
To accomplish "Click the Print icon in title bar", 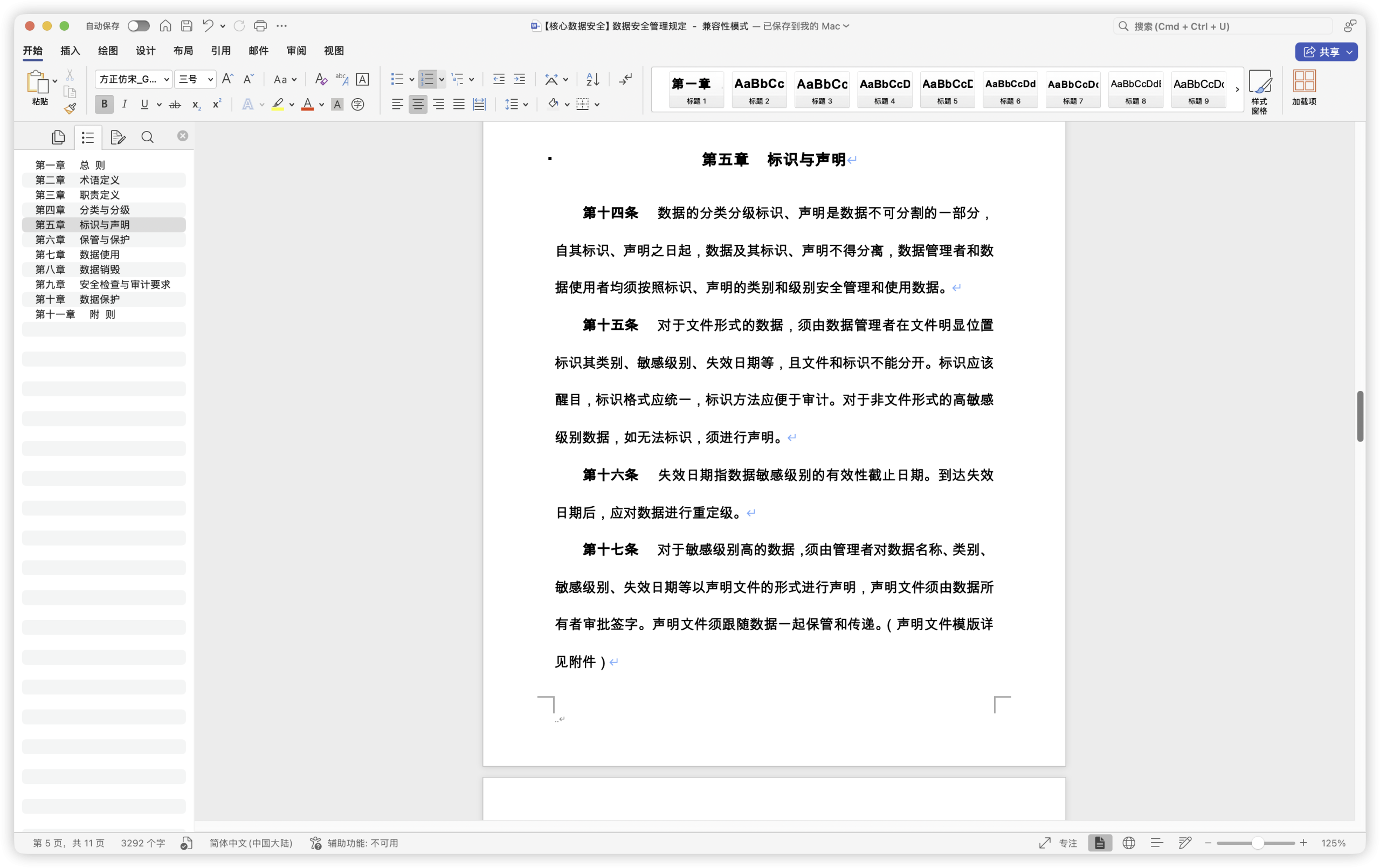I will pyautogui.click(x=260, y=26).
